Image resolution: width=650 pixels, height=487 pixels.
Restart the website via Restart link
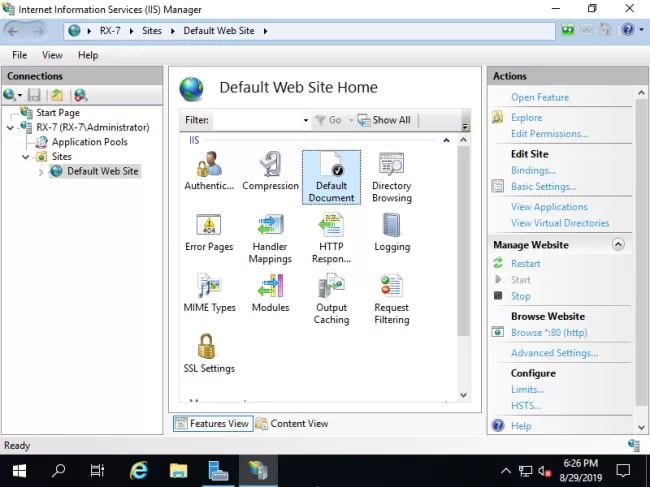coord(525,264)
